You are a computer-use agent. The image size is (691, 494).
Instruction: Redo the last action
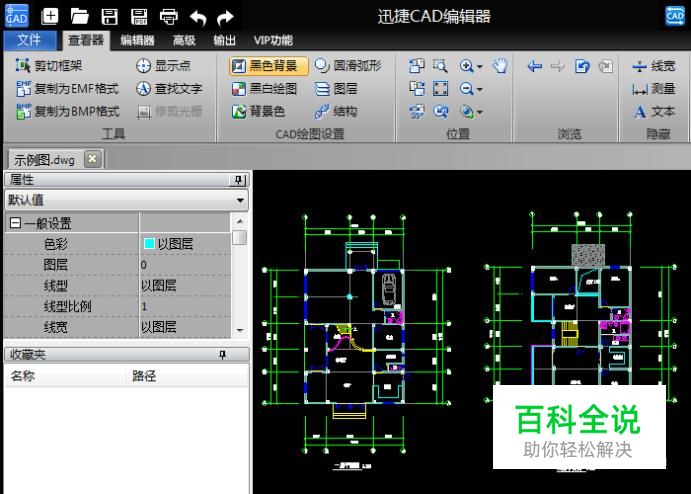[226, 18]
